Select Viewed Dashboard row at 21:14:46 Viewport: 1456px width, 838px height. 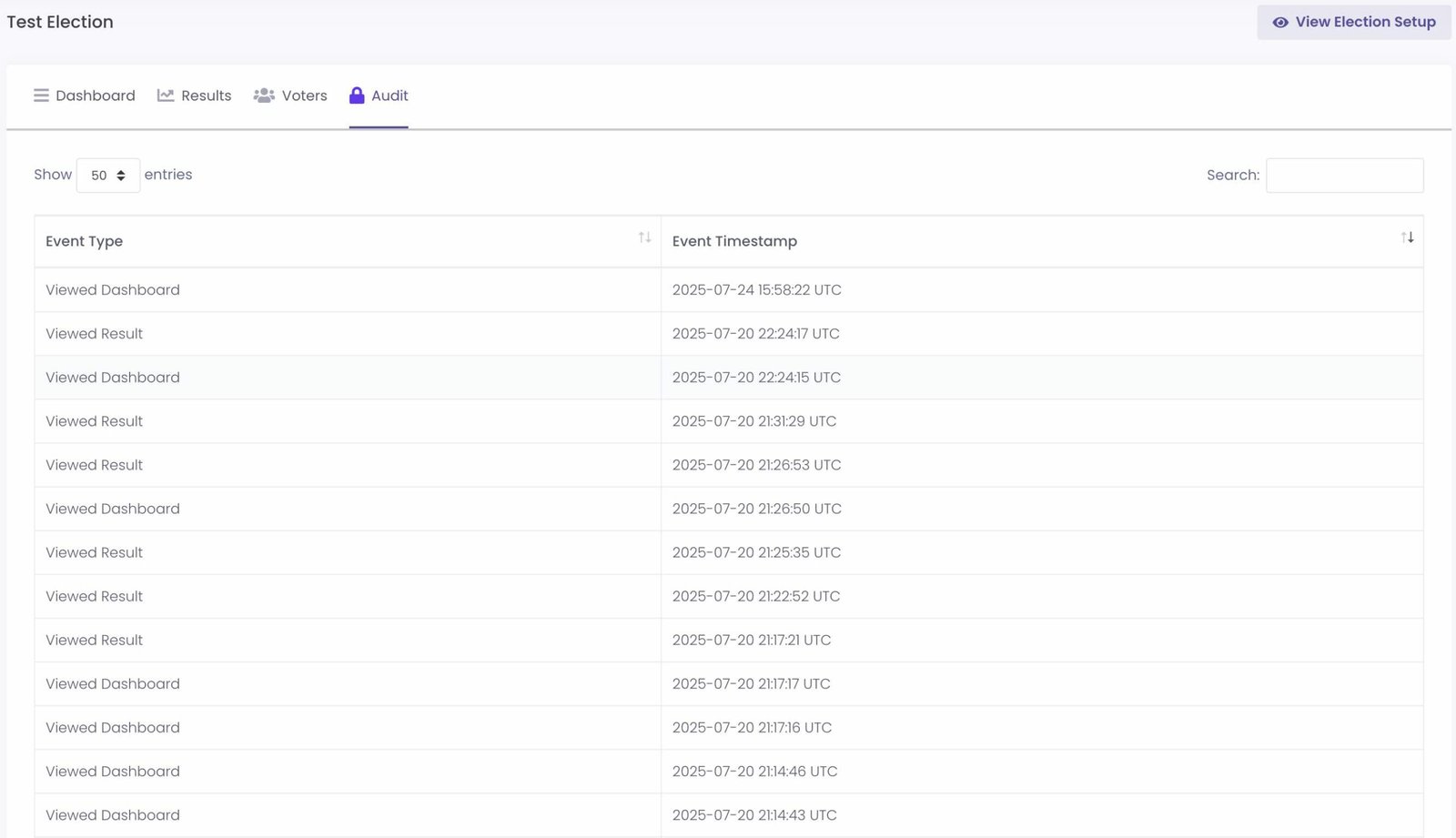click(x=729, y=771)
